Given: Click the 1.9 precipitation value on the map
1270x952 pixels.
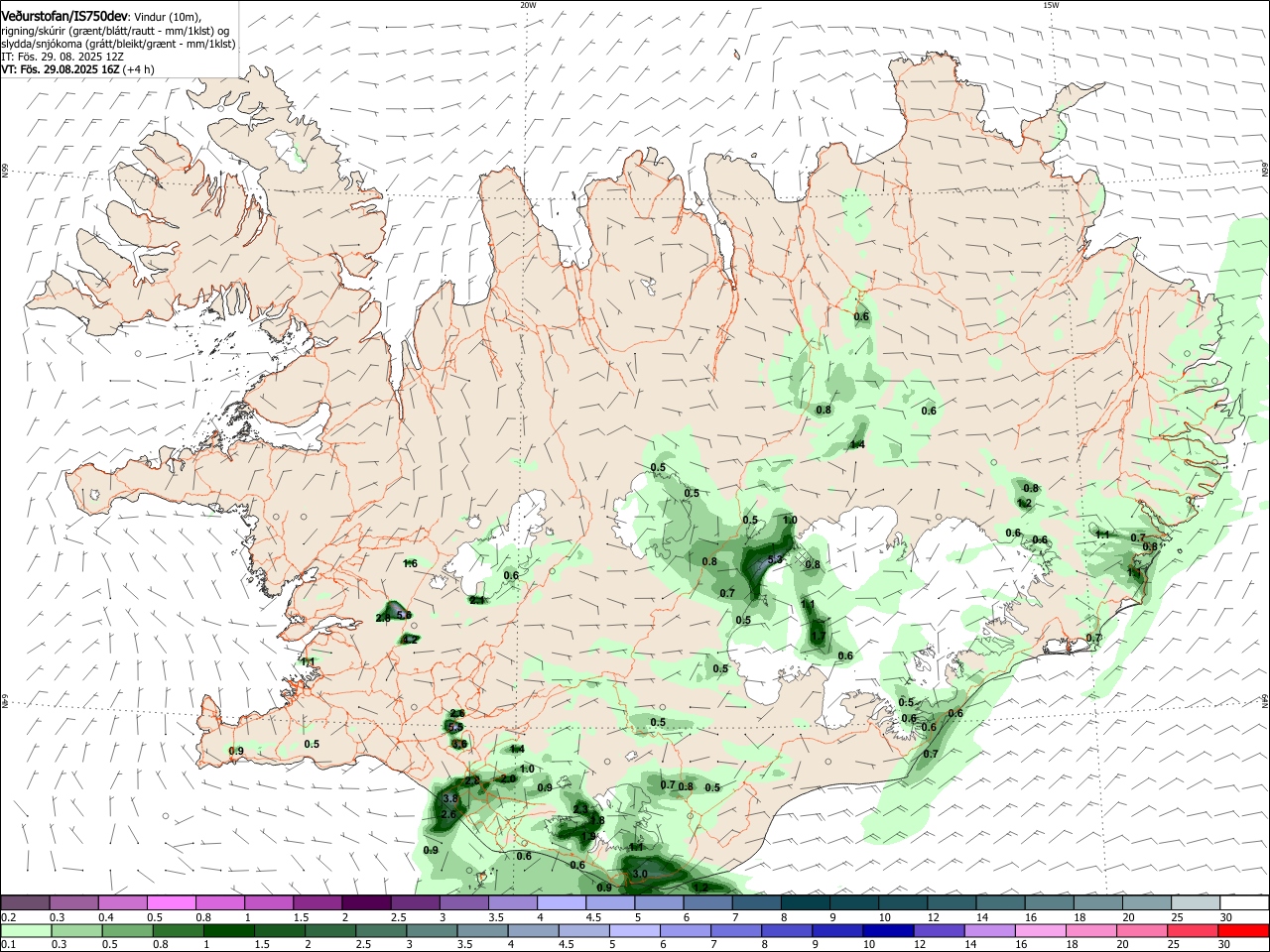Looking at the screenshot, I should 588,836.
